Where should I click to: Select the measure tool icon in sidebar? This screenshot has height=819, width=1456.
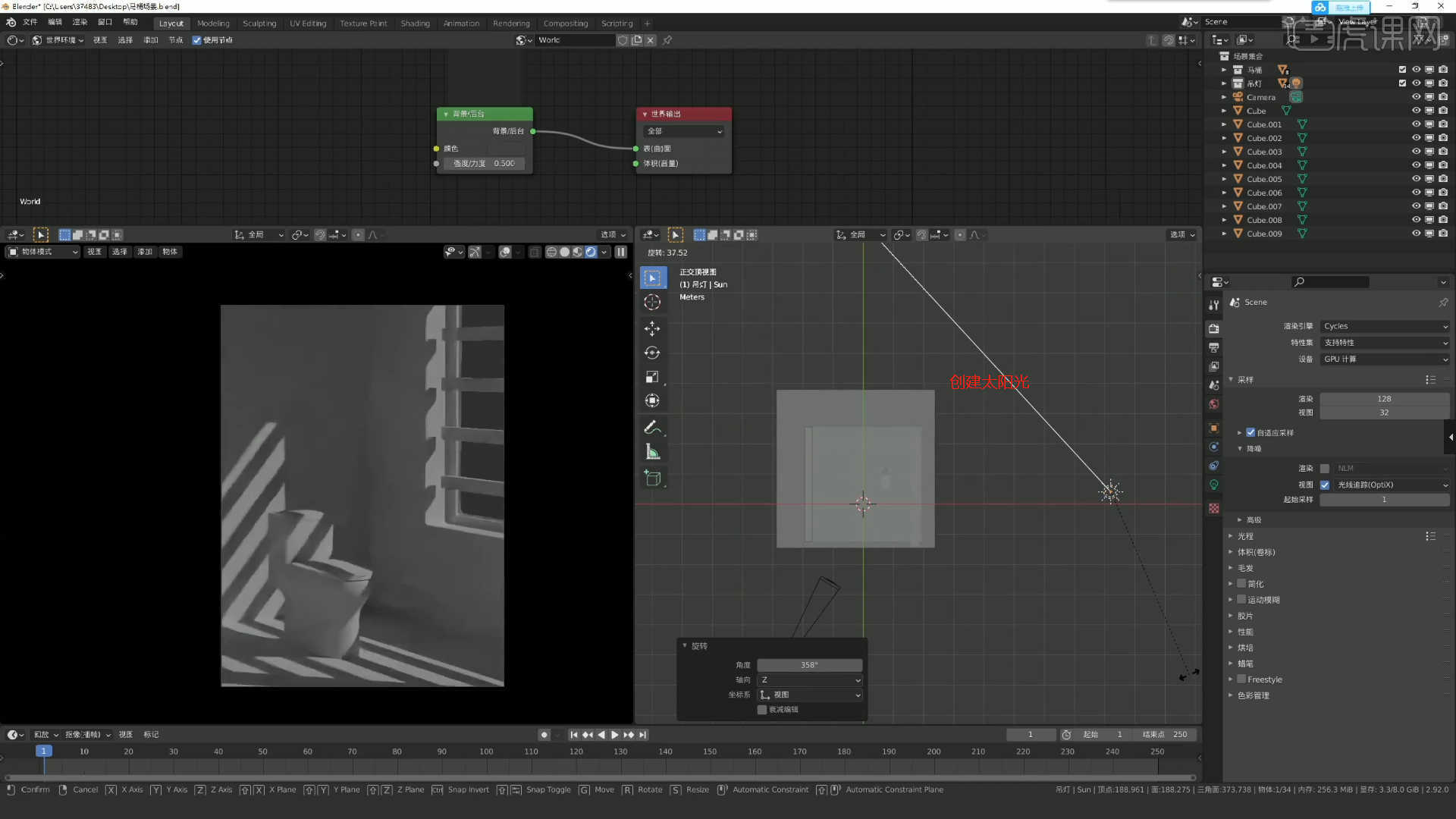654,451
